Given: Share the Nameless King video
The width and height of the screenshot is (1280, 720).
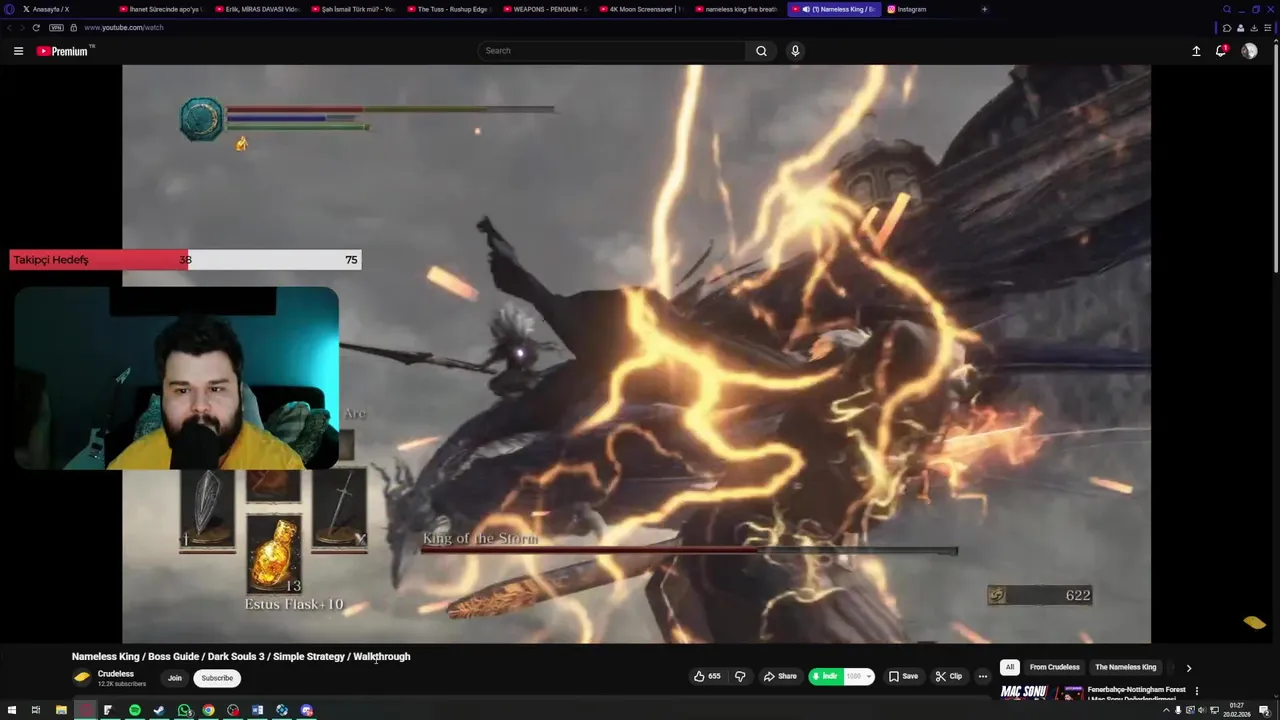Looking at the screenshot, I should click(x=780, y=677).
